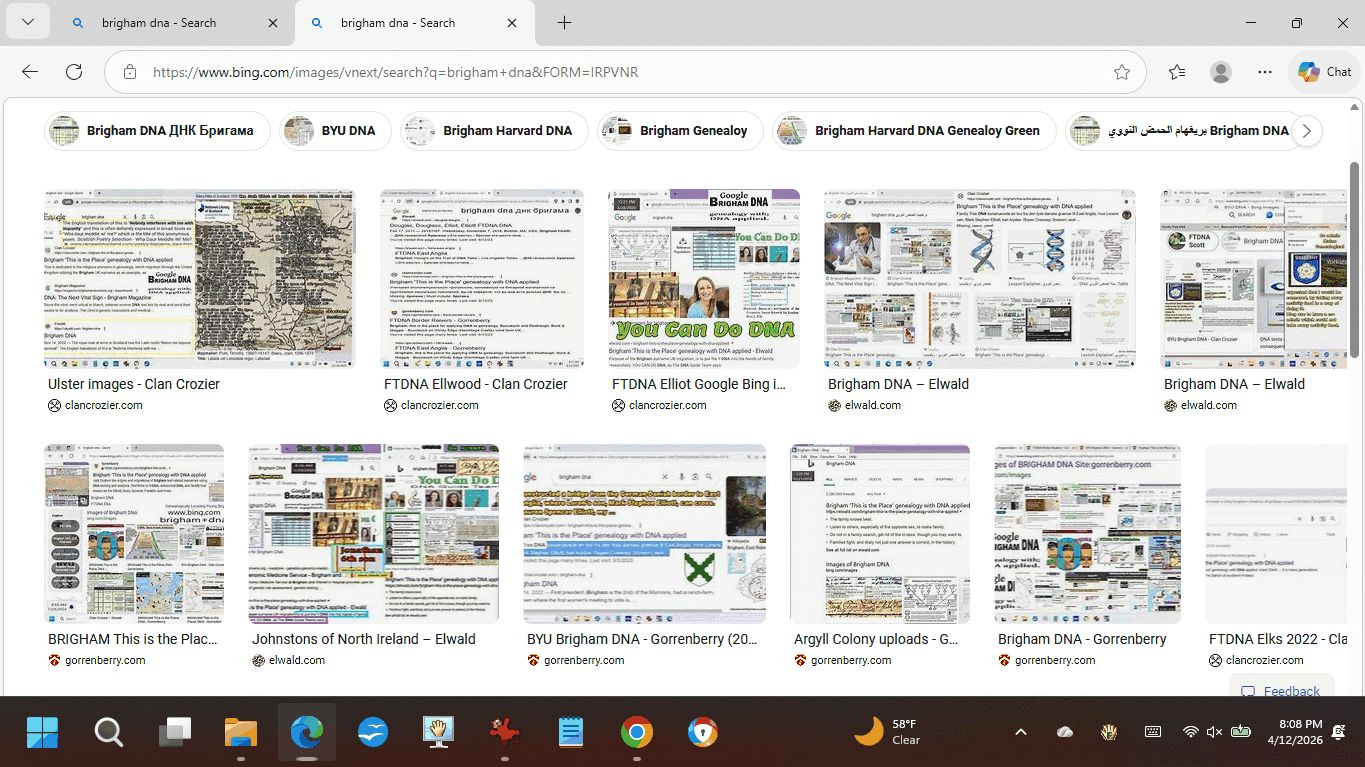The width and height of the screenshot is (1365, 767).
Task: Select the Brigham Harvard DNA chip
Action: pyautogui.click(x=494, y=131)
